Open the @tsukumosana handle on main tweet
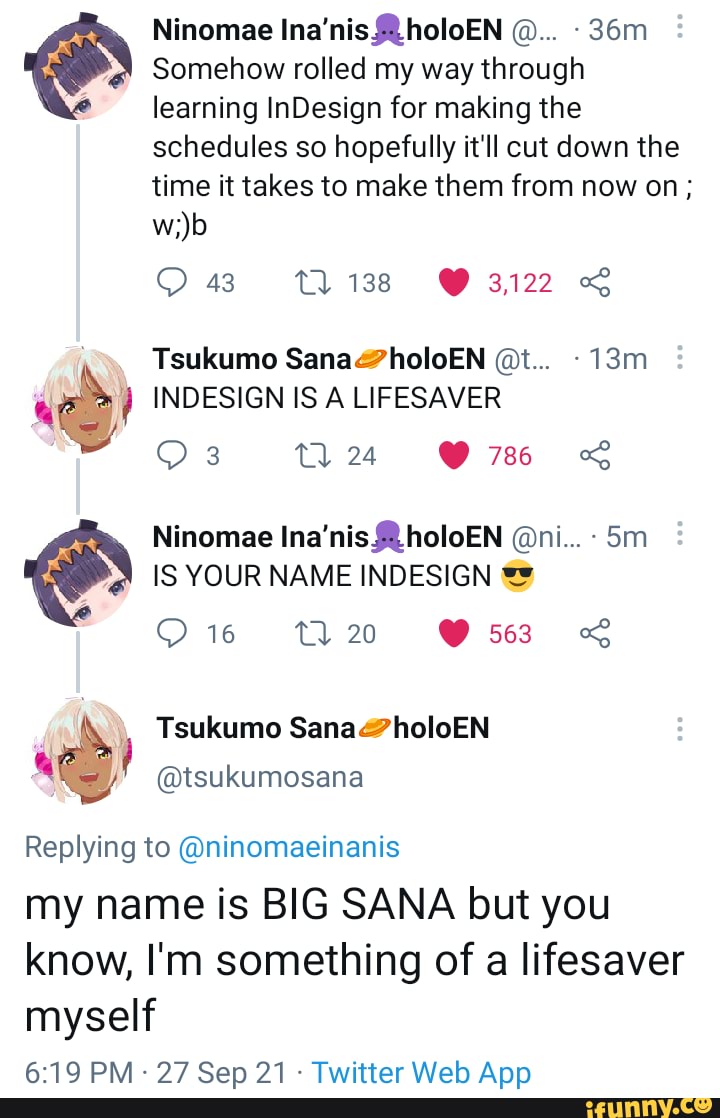This screenshot has height=1118, width=720. pos(260,777)
